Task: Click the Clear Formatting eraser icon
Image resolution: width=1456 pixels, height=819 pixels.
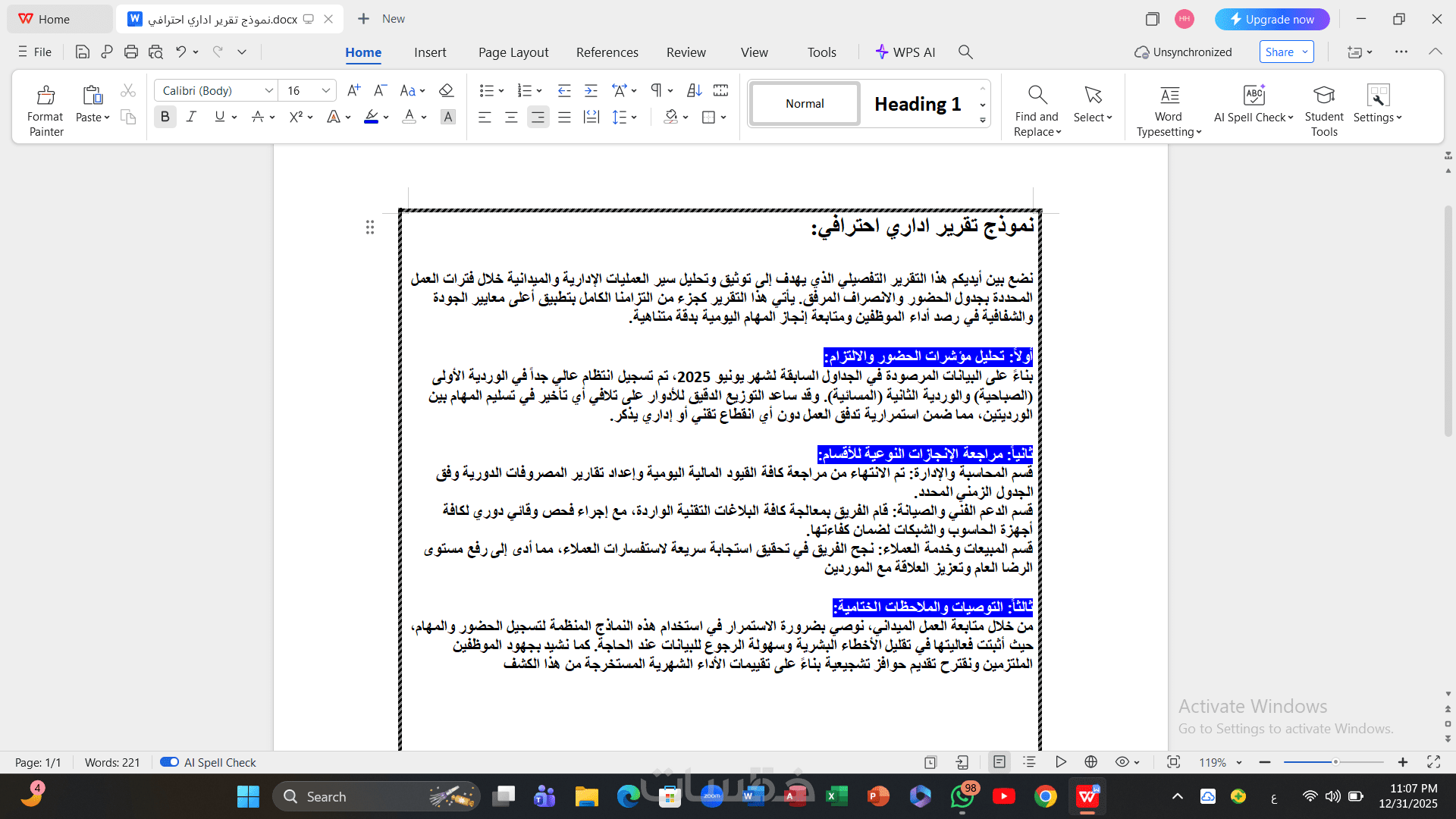Action: [x=446, y=91]
